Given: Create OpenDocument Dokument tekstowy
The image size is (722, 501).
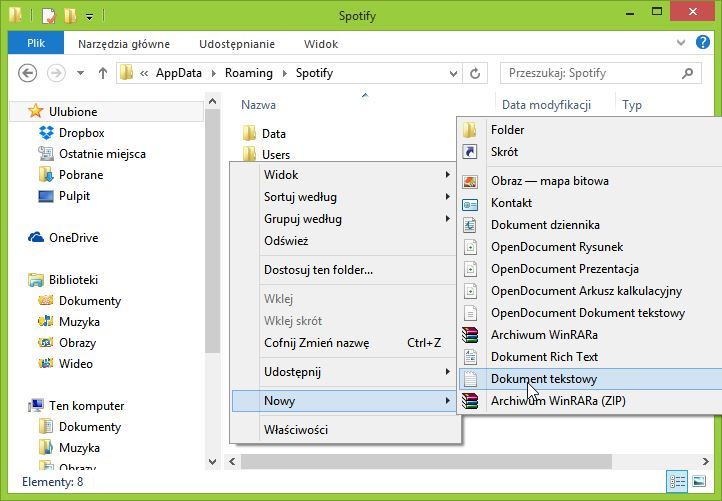Looking at the screenshot, I should pos(591,313).
